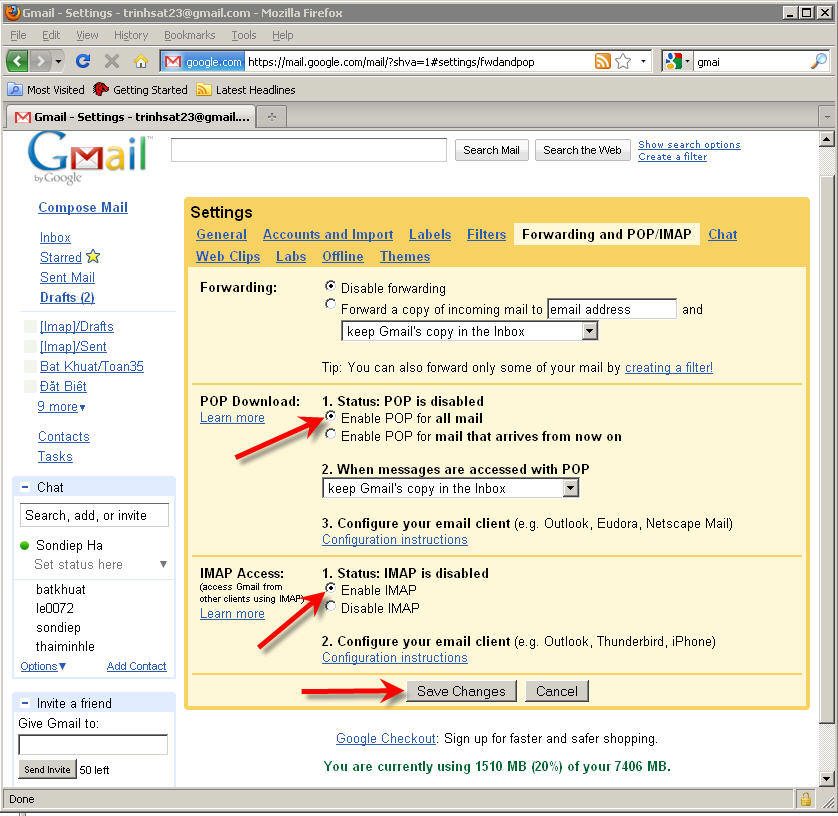The height and width of the screenshot is (816, 838).
Task: Select Disable forwarding radio button
Action: click(330, 286)
